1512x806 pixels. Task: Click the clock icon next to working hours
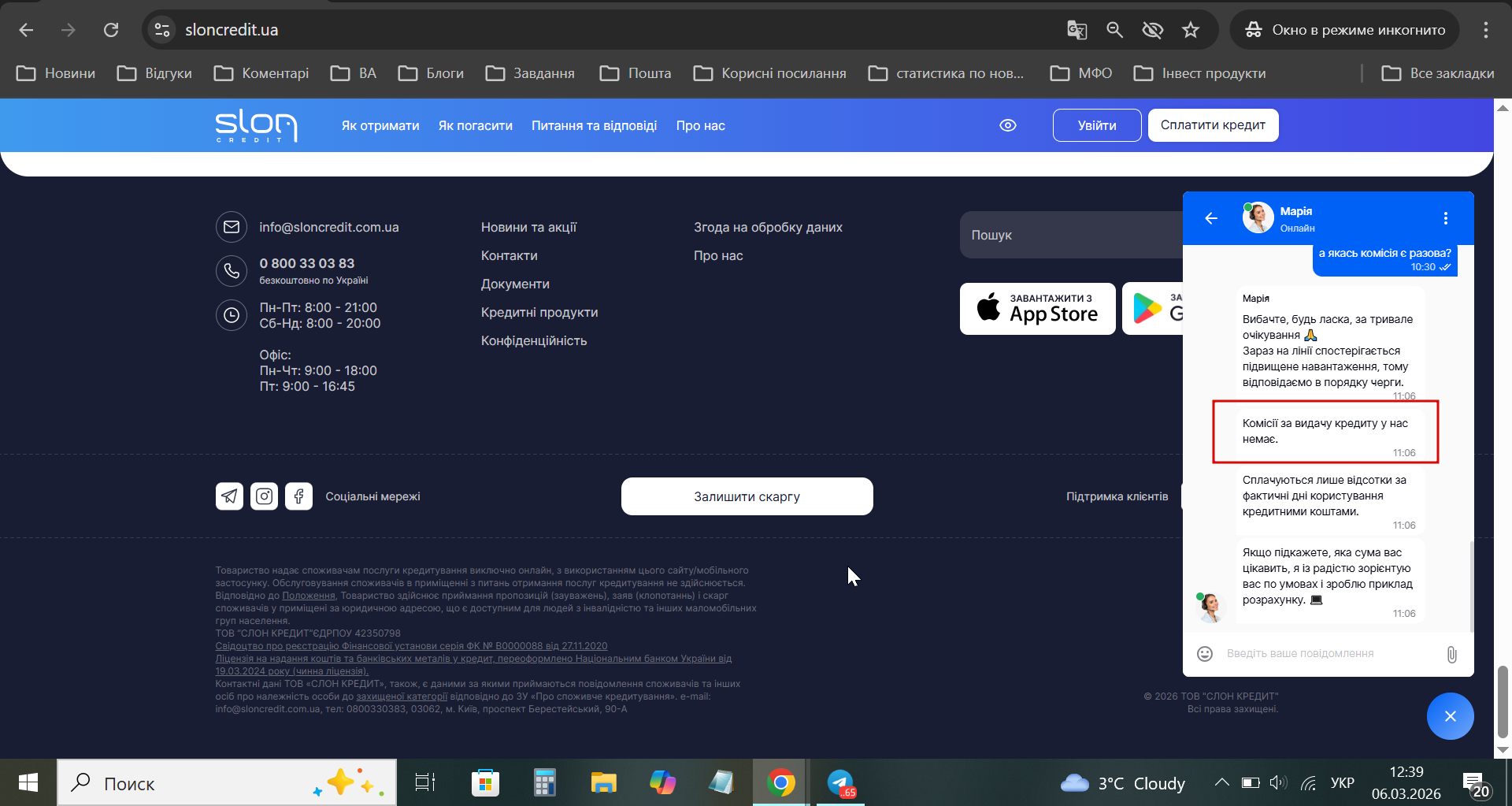[x=231, y=315]
